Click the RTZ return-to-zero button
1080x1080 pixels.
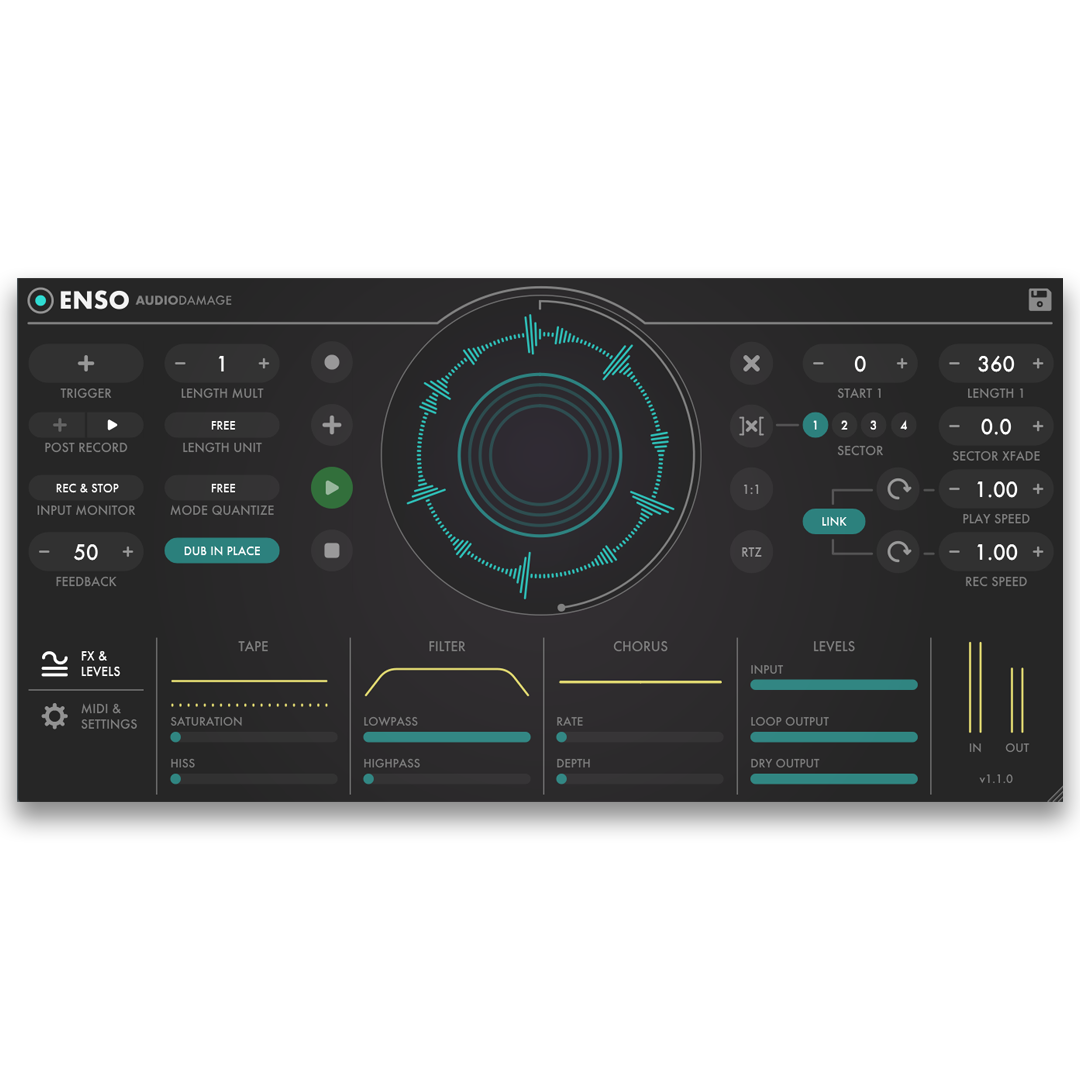click(751, 551)
